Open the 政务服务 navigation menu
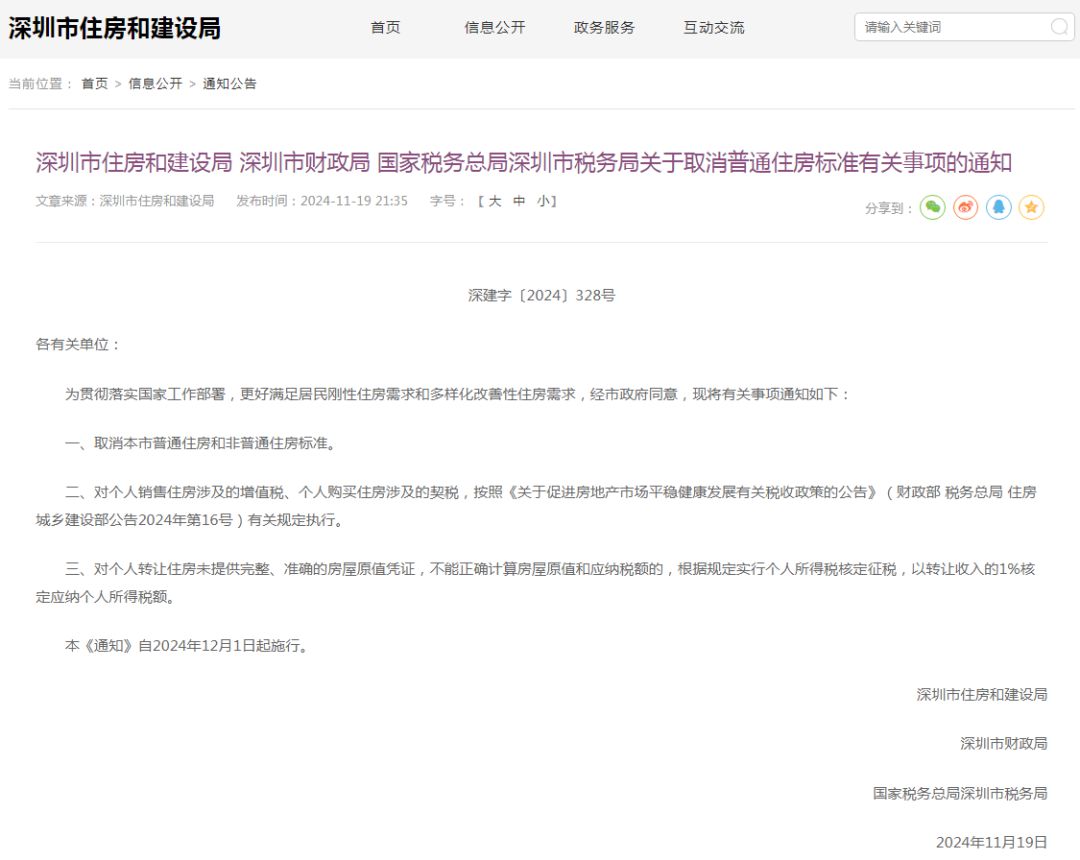Screen dimensions: 1080x860 [x=604, y=28]
